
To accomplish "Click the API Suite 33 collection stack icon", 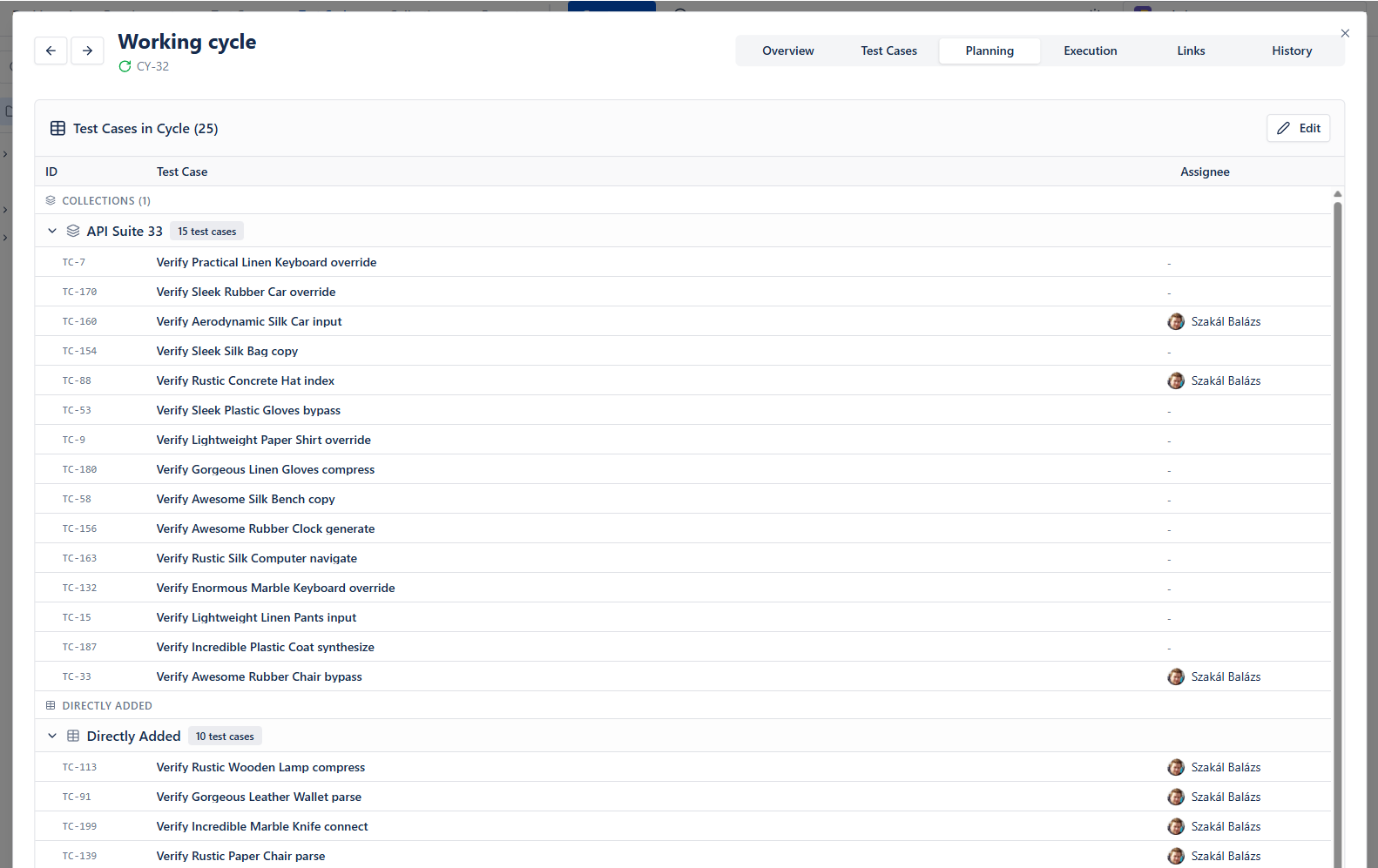I will [x=73, y=231].
